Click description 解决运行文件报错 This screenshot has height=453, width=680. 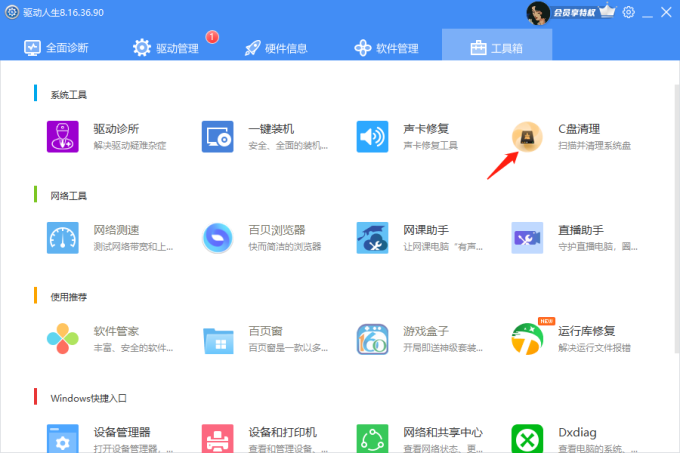tap(594, 348)
